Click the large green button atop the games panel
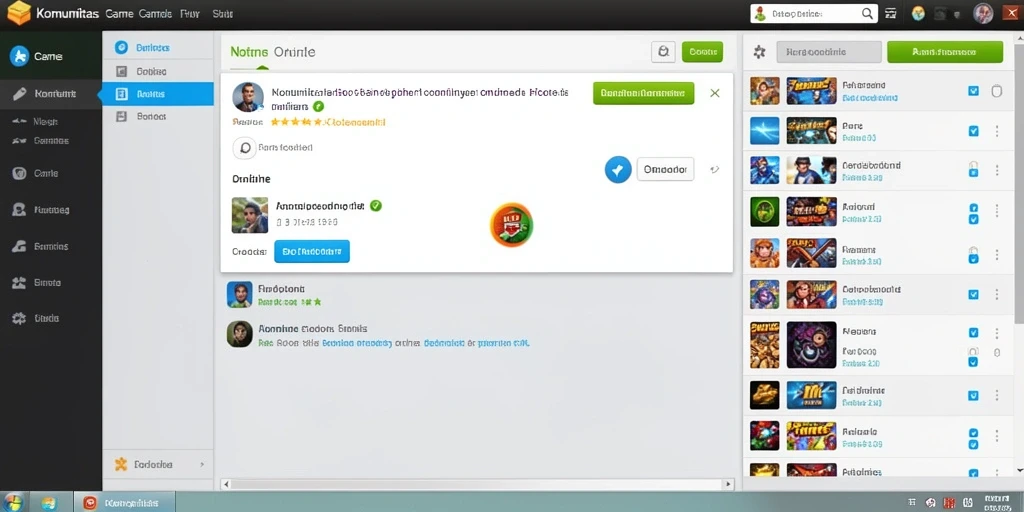Viewport: 1024px width, 512px height. coord(945,52)
